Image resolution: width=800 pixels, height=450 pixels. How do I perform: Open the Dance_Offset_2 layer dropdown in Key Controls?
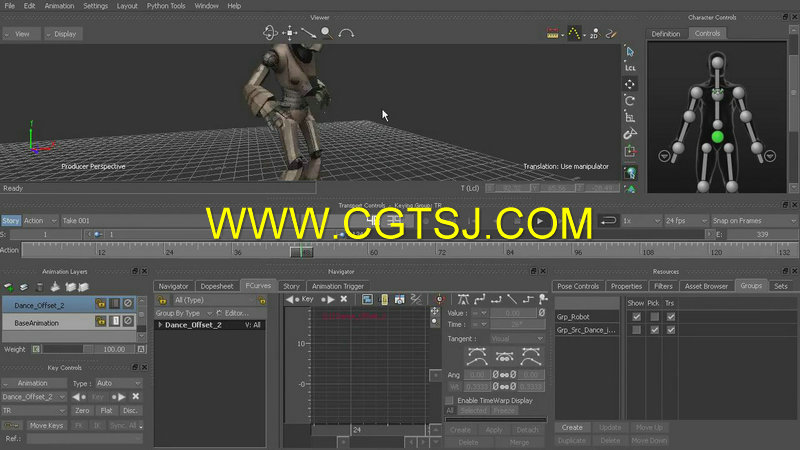pyautogui.click(x=34, y=396)
